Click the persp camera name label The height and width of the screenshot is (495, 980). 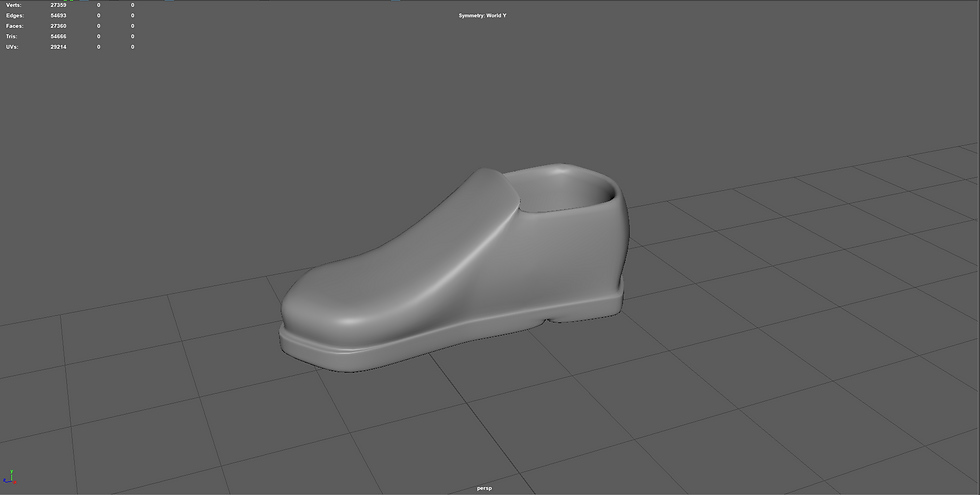[484, 488]
